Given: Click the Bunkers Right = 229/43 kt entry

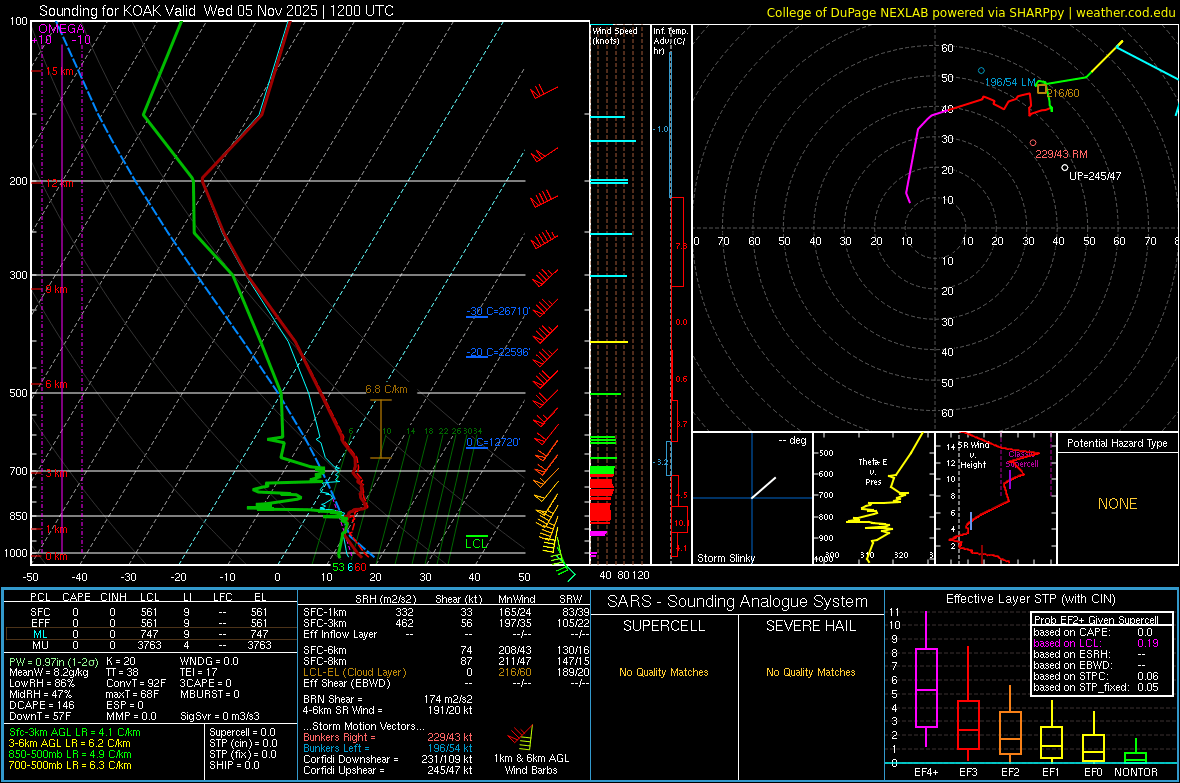Looking at the screenshot, I should pos(388,737).
